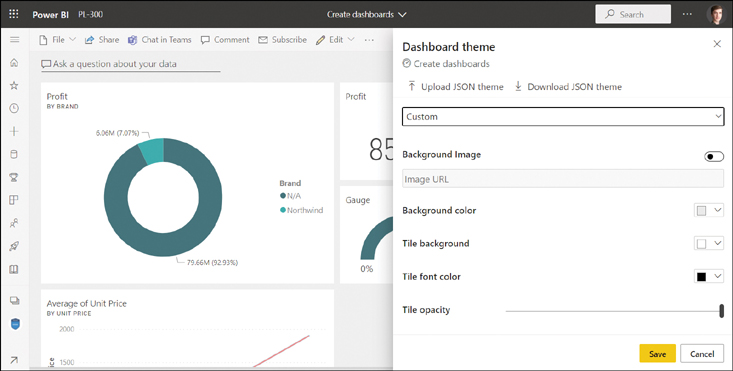Open Goals trophy icon in sidebar
The image size is (733, 371).
(14, 178)
